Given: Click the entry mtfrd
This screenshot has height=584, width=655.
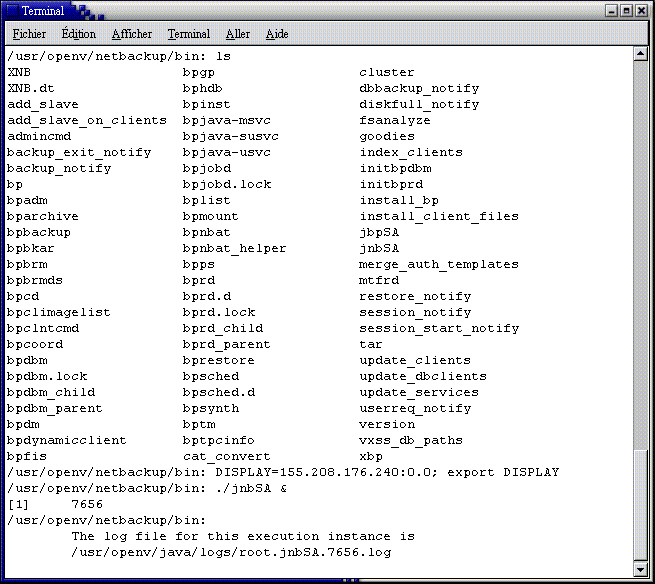Looking at the screenshot, I should coord(378,281).
